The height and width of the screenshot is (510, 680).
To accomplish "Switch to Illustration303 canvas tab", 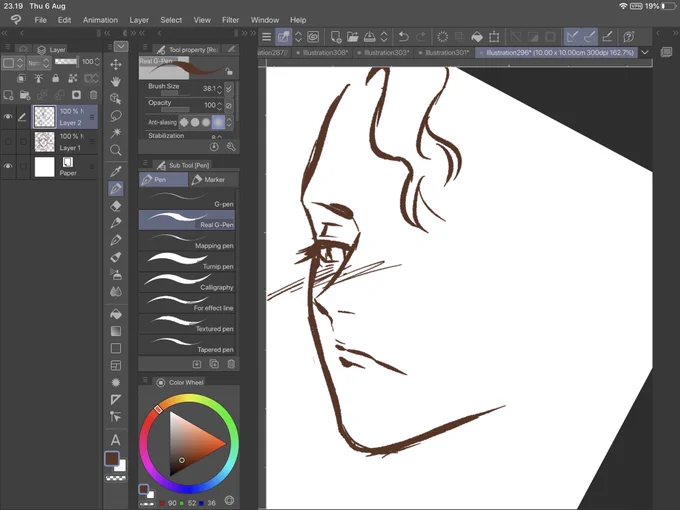I will (x=383, y=52).
